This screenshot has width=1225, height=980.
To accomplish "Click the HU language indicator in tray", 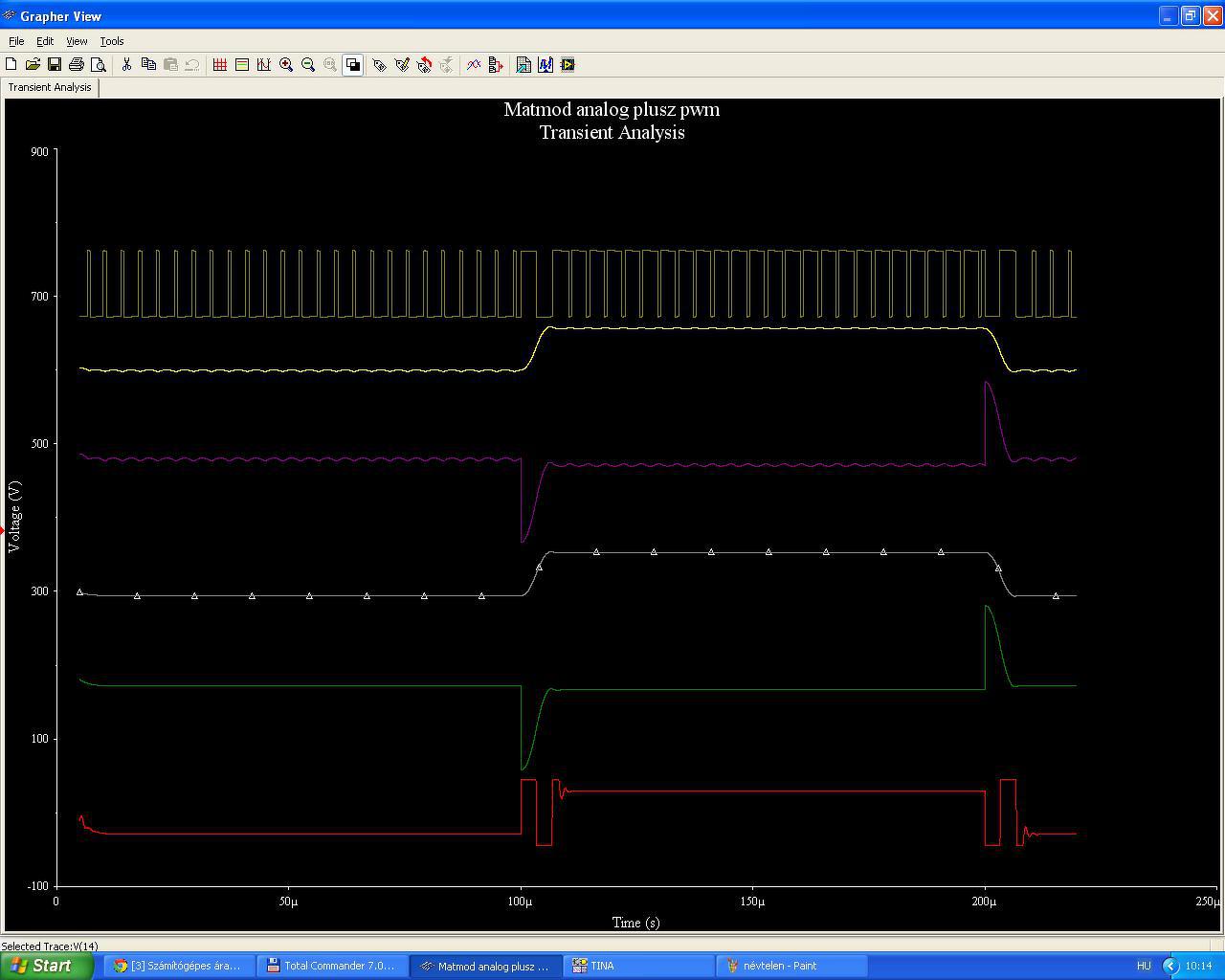I will 1144,966.
